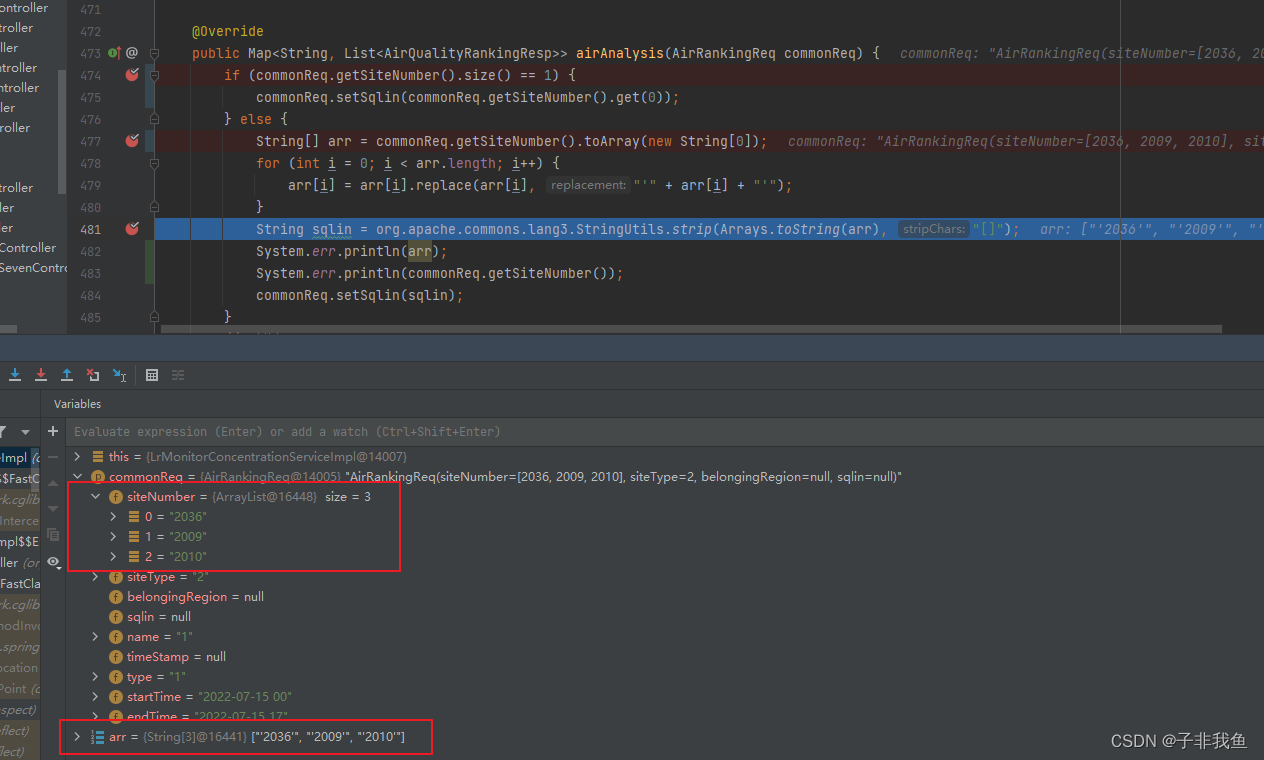Image resolution: width=1264 pixels, height=760 pixels.
Task: Click the Drop Frame icon
Action: click(x=93, y=375)
